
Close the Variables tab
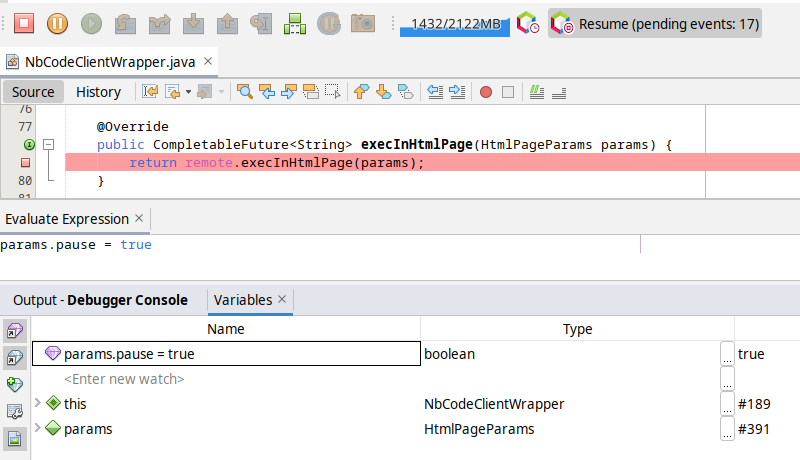(282, 299)
